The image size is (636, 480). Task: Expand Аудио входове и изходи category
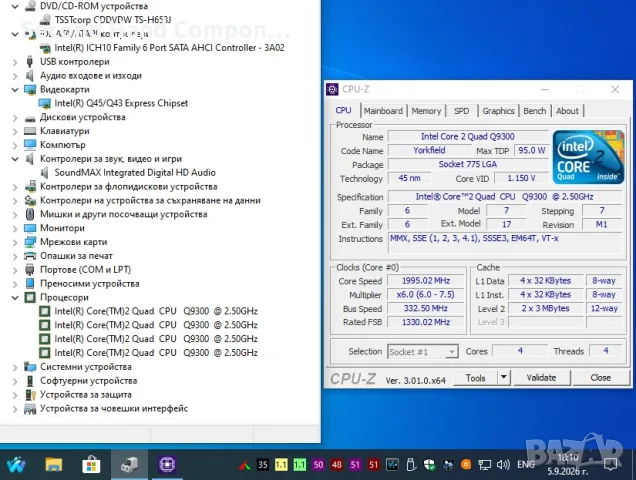[x=15, y=76]
